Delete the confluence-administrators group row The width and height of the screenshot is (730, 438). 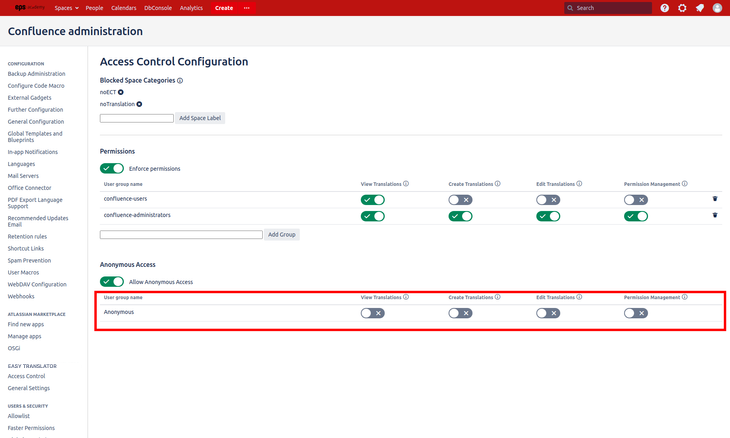coord(715,215)
